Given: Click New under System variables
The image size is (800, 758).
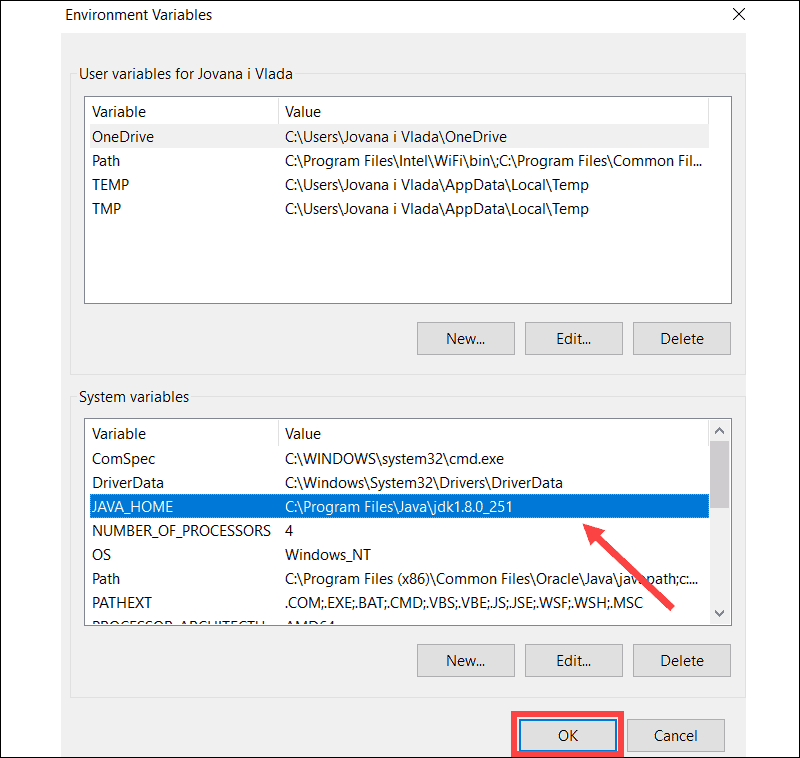Looking at the screenshot, I should (x=466, y=660).
